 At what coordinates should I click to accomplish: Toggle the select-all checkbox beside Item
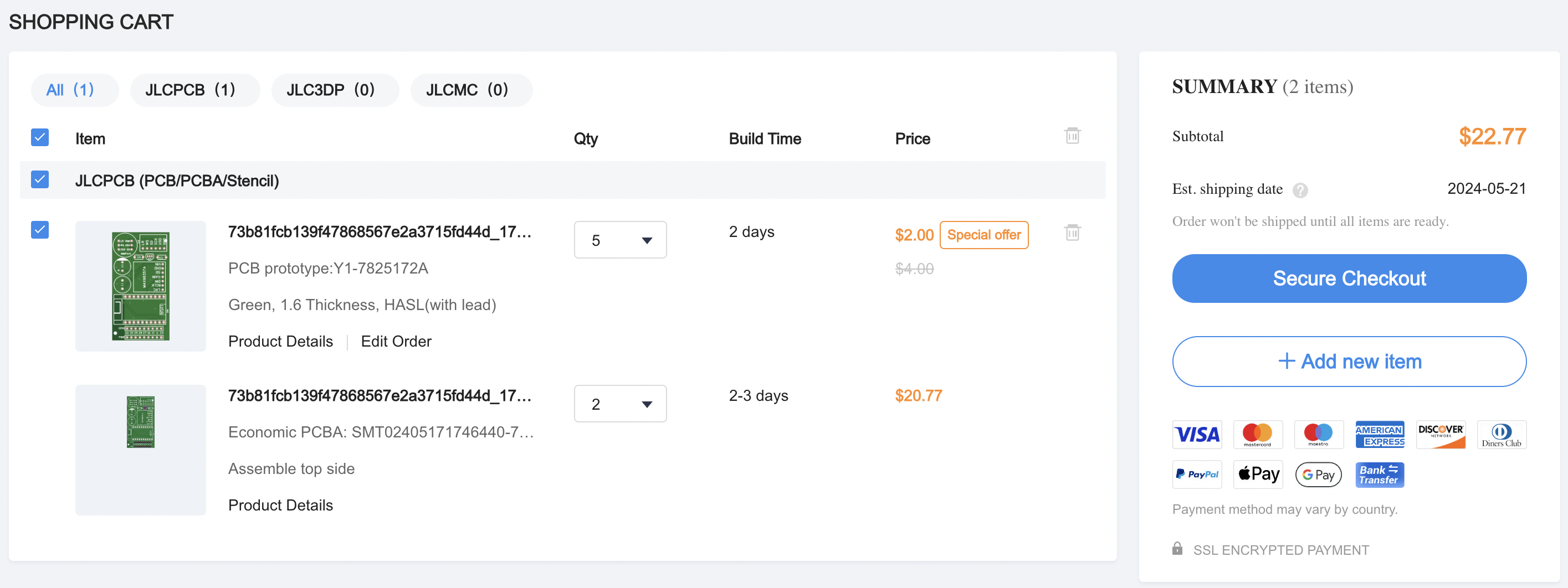pos(40,137)
